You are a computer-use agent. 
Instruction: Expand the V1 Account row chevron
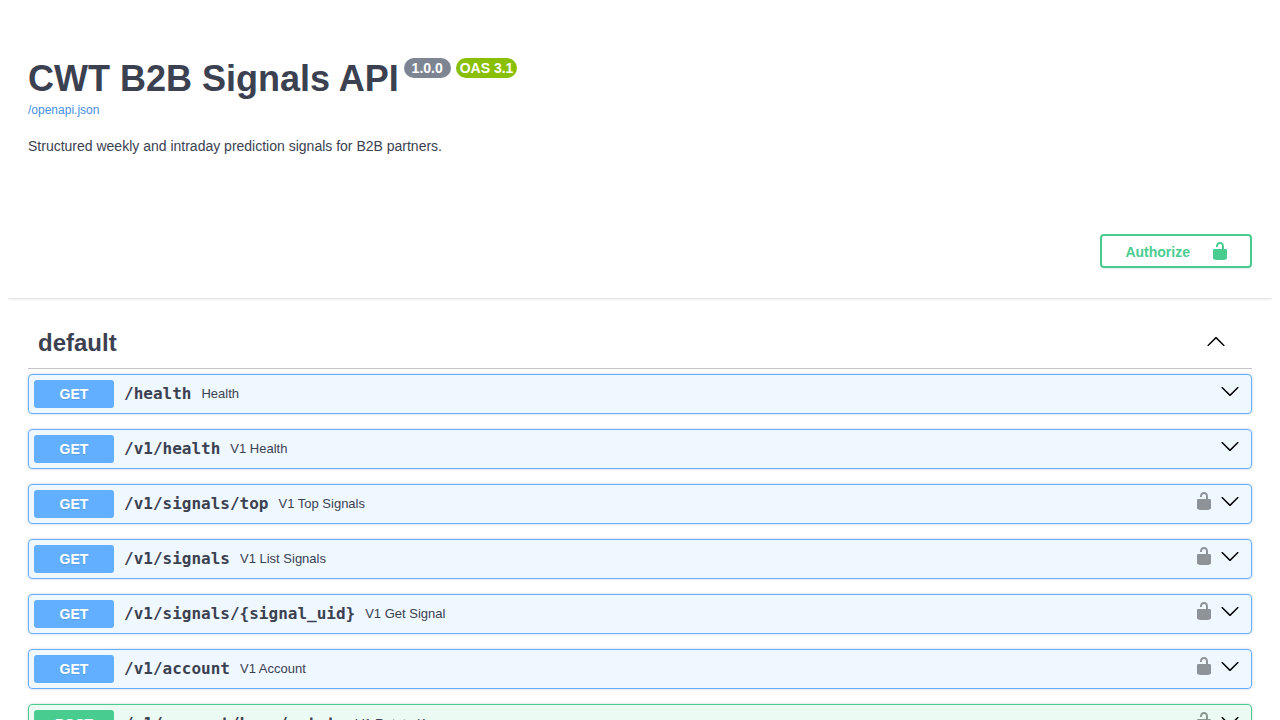(x=1230, y=667)
